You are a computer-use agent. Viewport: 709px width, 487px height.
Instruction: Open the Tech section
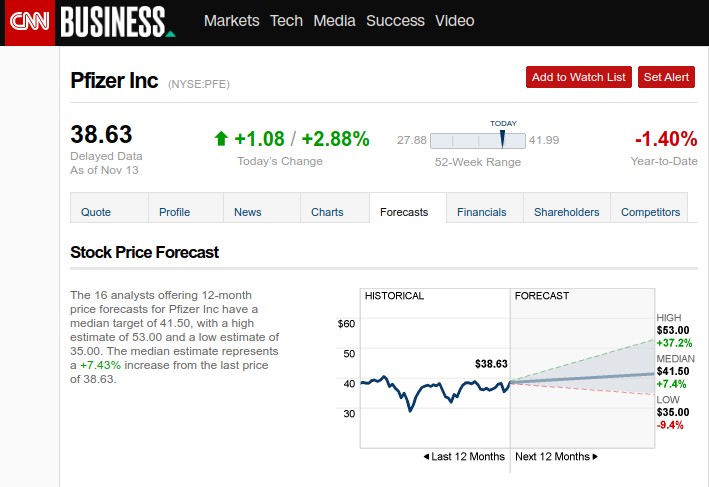coord(286,21)
